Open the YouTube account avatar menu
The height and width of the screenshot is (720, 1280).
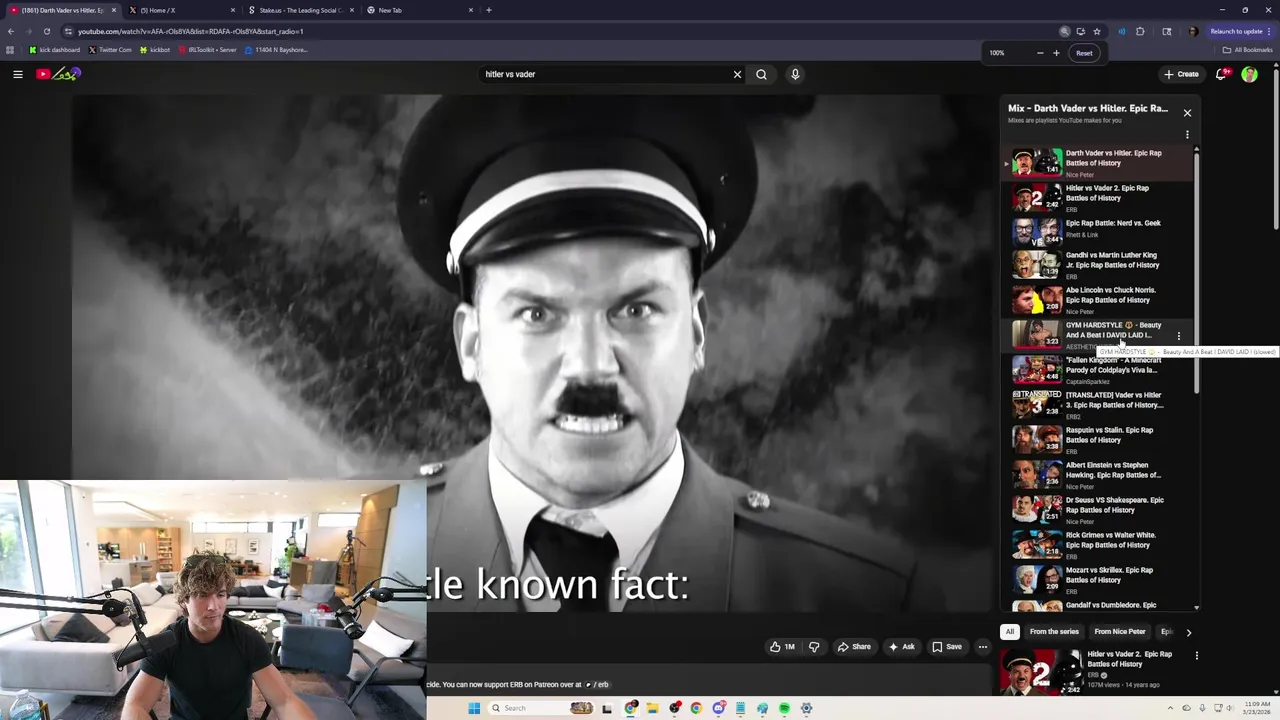pyautogui.click(x=1249, y=74)
